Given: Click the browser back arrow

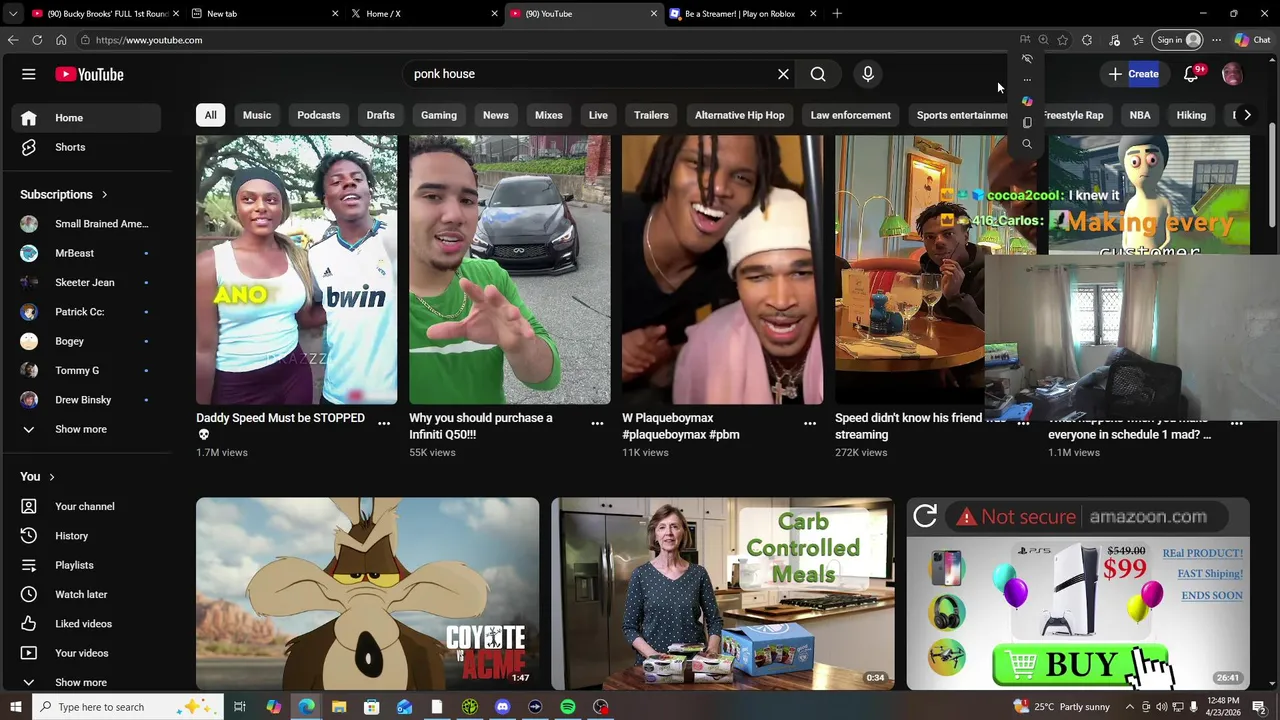Looking at the screenshot, I should click(13, 40).
